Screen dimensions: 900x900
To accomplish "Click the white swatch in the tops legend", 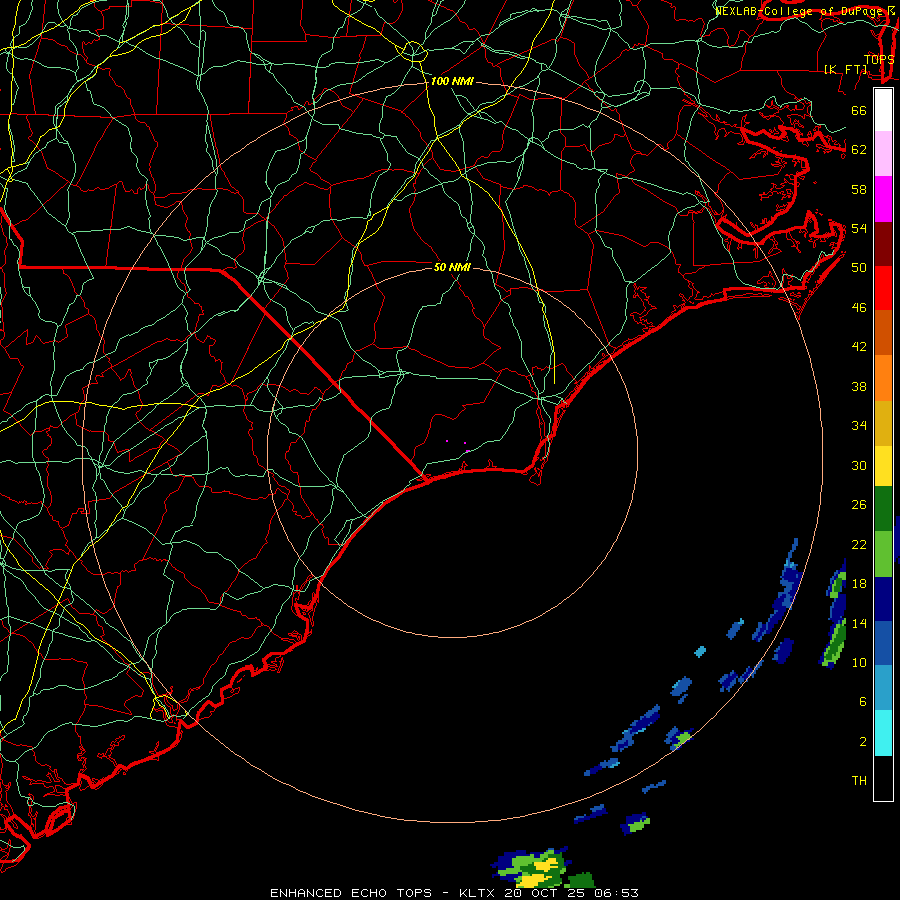I will (x=883, y=110).
